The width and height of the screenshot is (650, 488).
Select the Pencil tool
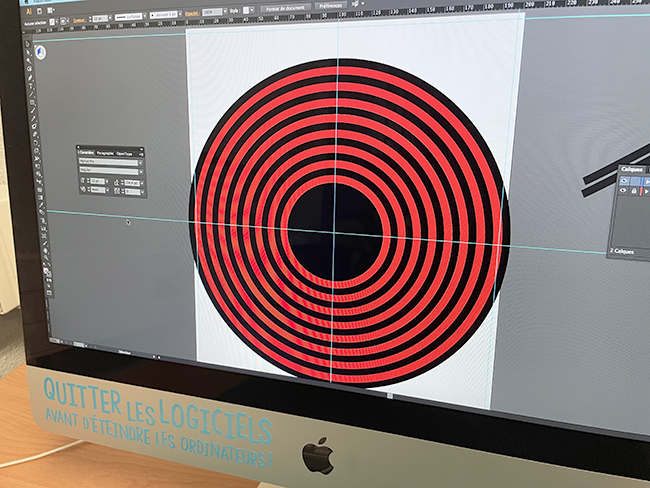[x=33, y=119]
